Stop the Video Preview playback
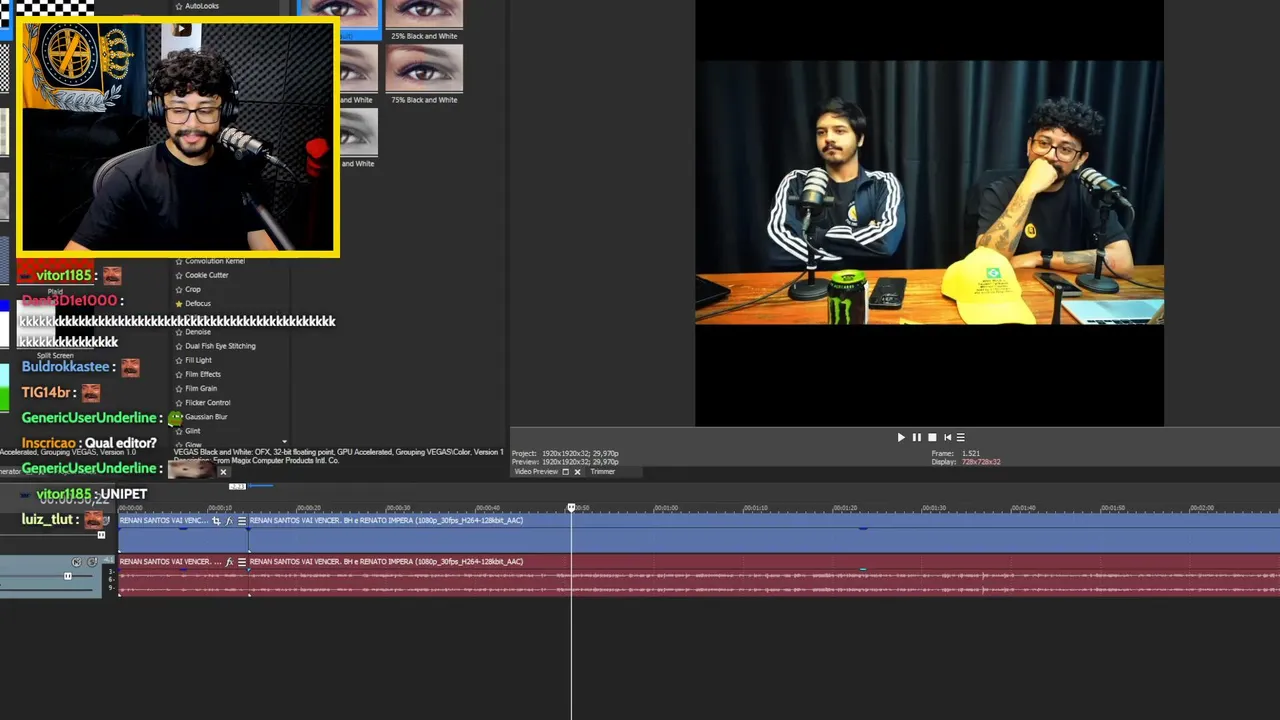 tap(932, 437)
